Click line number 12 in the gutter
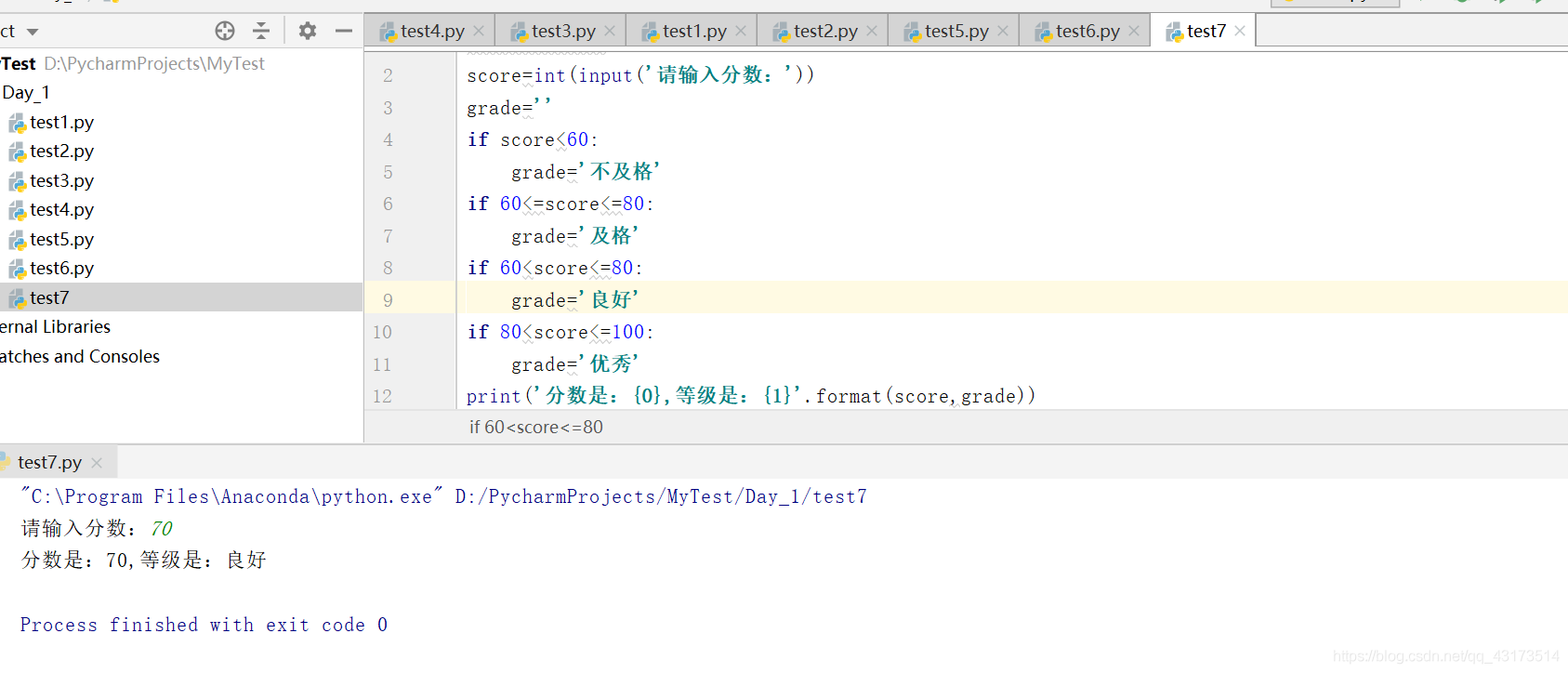 click(x=382, y=396)
